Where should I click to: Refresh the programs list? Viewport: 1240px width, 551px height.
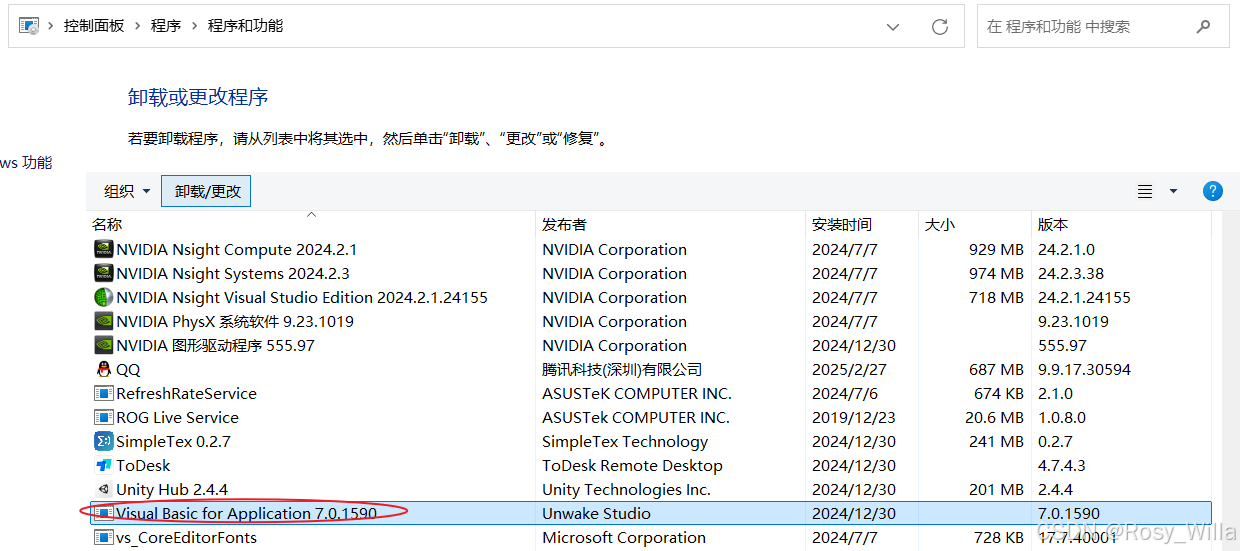[x=940, y=27]
